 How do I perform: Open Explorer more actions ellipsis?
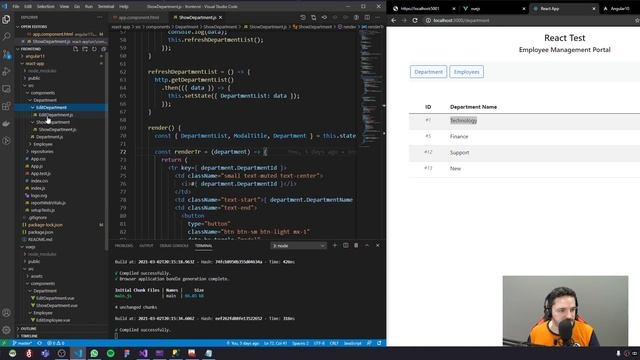[x=100, y=17]
